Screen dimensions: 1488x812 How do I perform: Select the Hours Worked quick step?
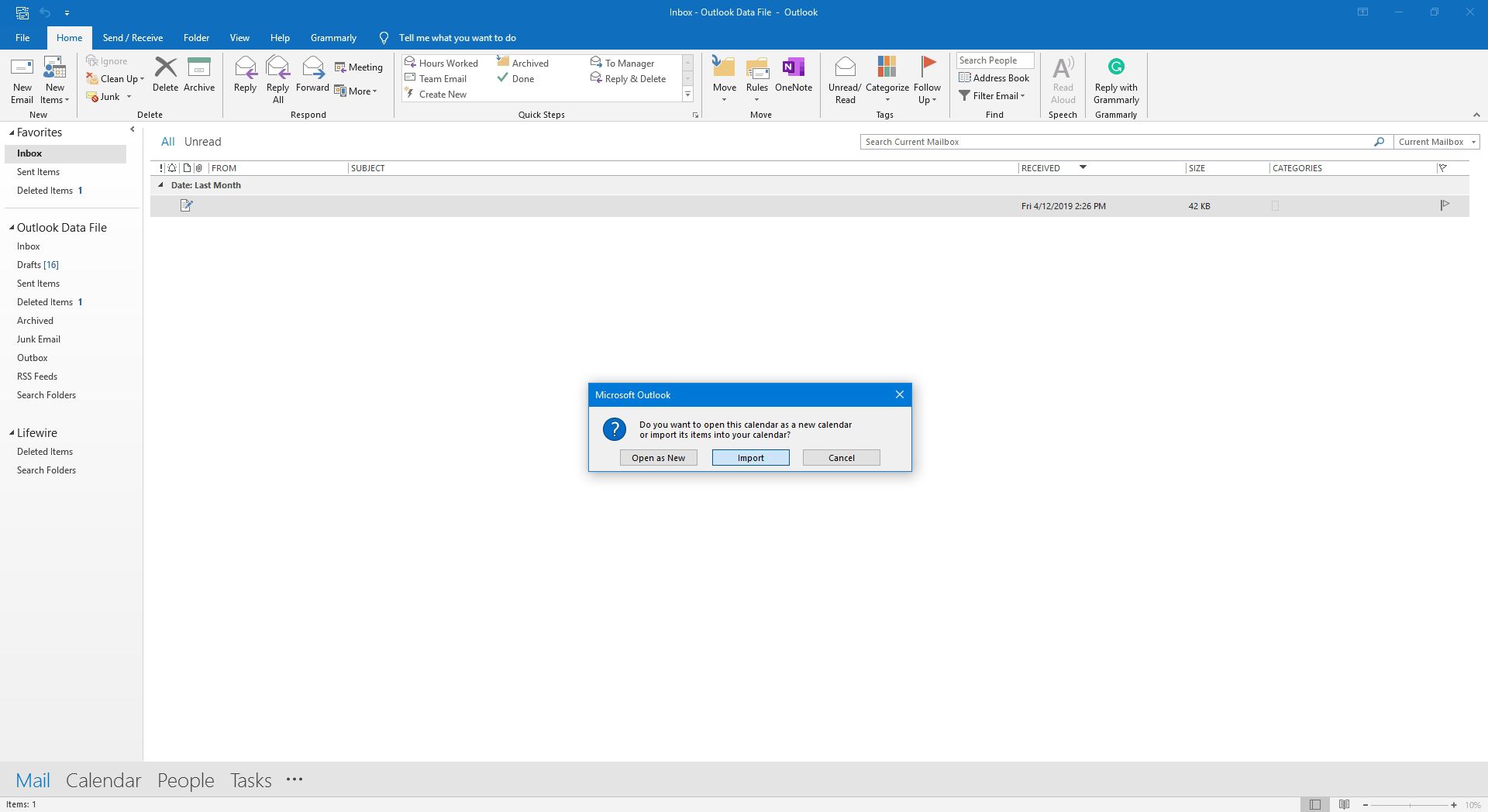tap(442, 63)
